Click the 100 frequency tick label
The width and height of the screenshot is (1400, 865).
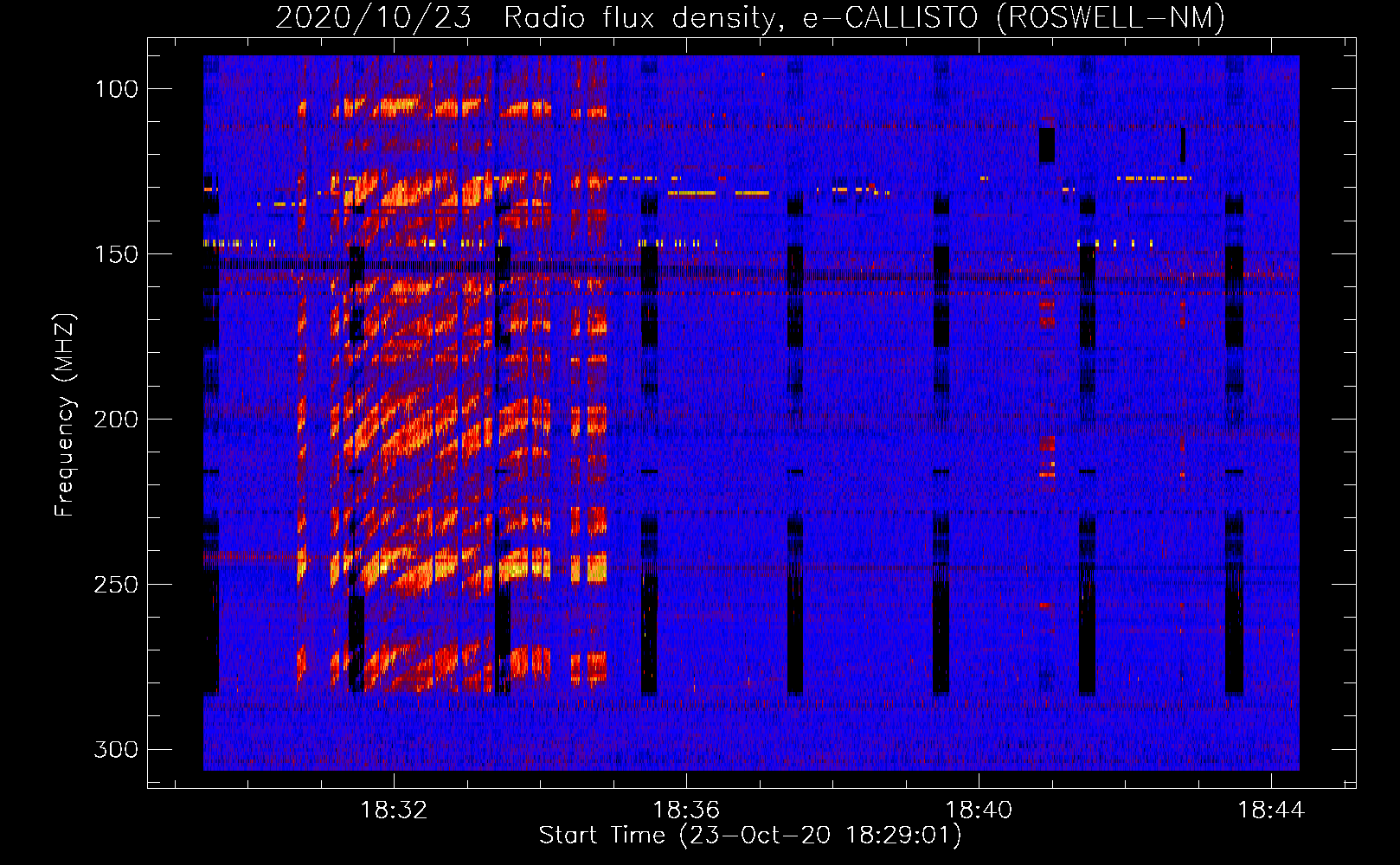(117, 89)
